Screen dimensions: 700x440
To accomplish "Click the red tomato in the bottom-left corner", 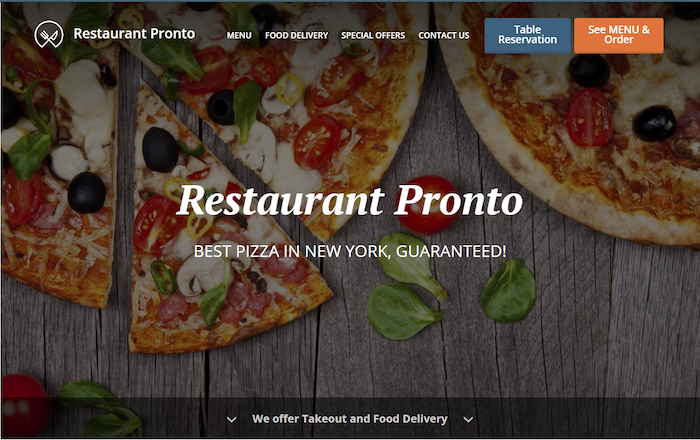I will [x=25, y=405].
